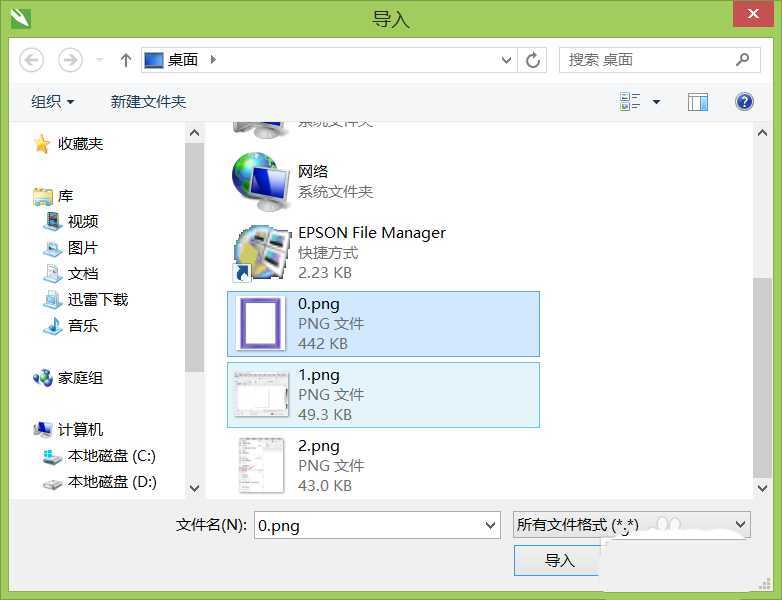Open the 迅雷下载 library

(98, 299)
